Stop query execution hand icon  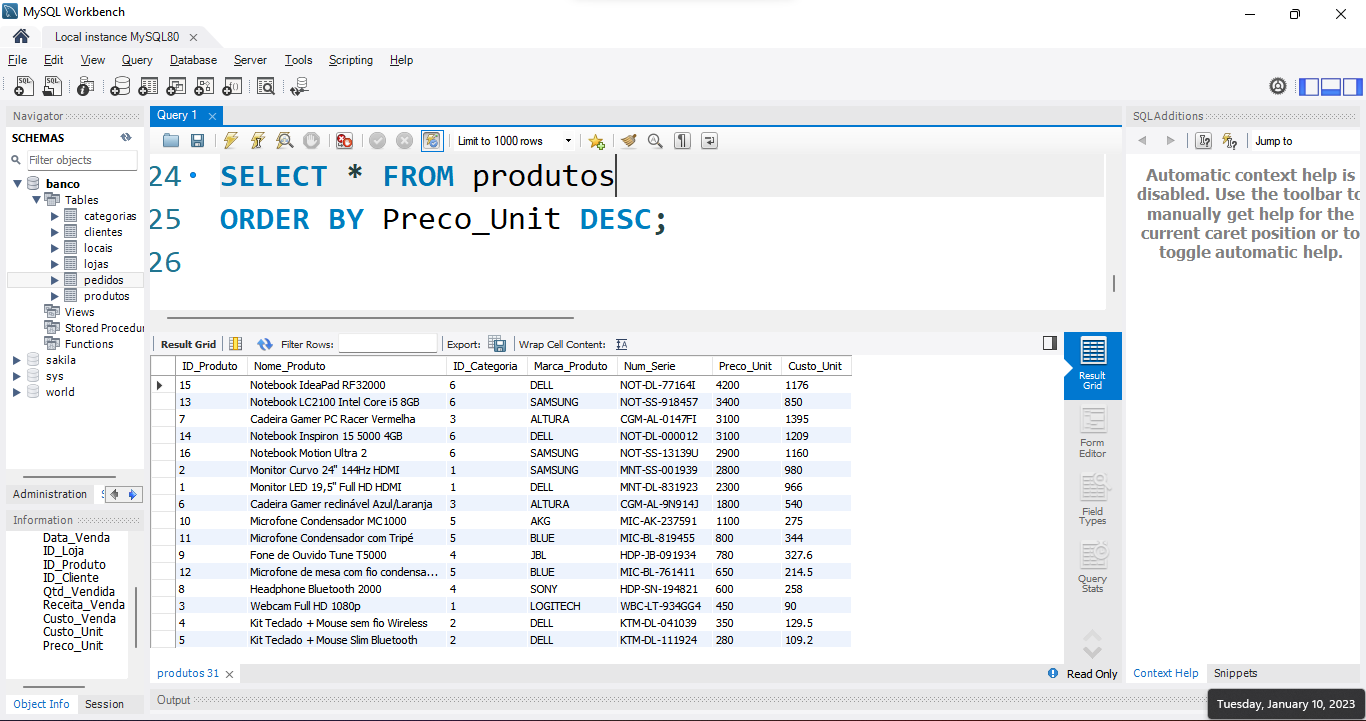pos(311,141)
